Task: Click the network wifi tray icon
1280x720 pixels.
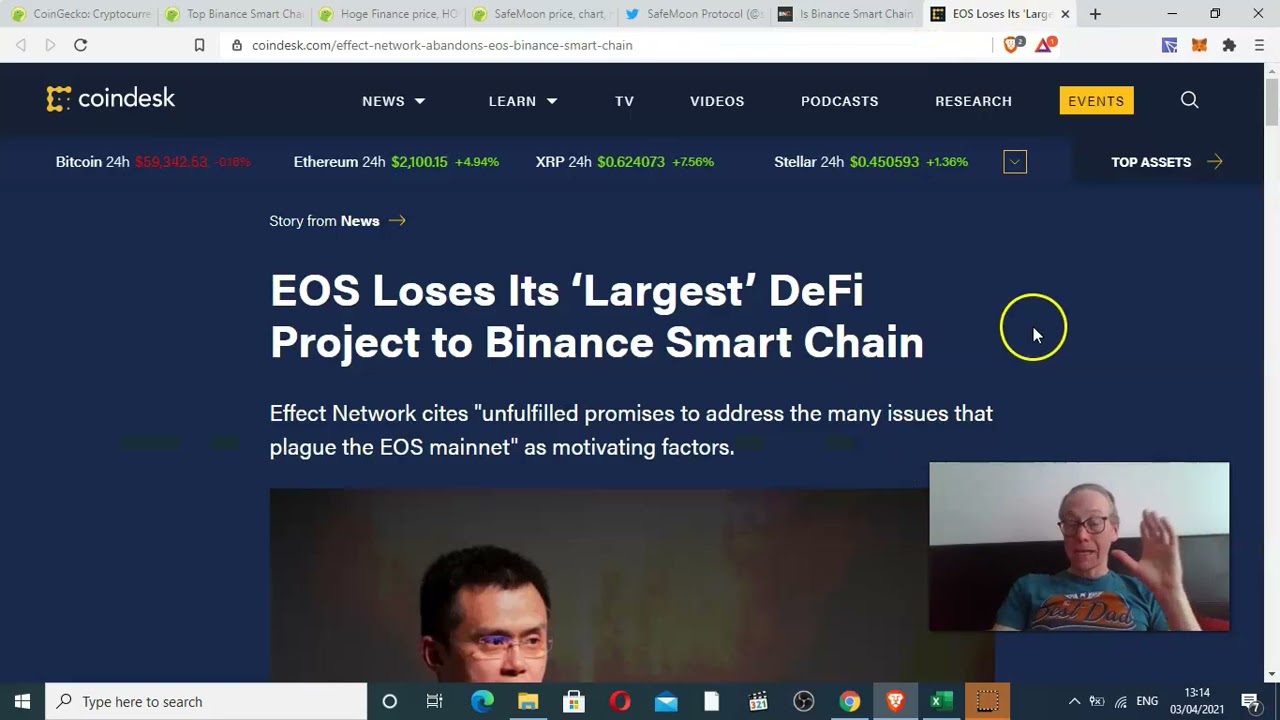Action: 1121,702
